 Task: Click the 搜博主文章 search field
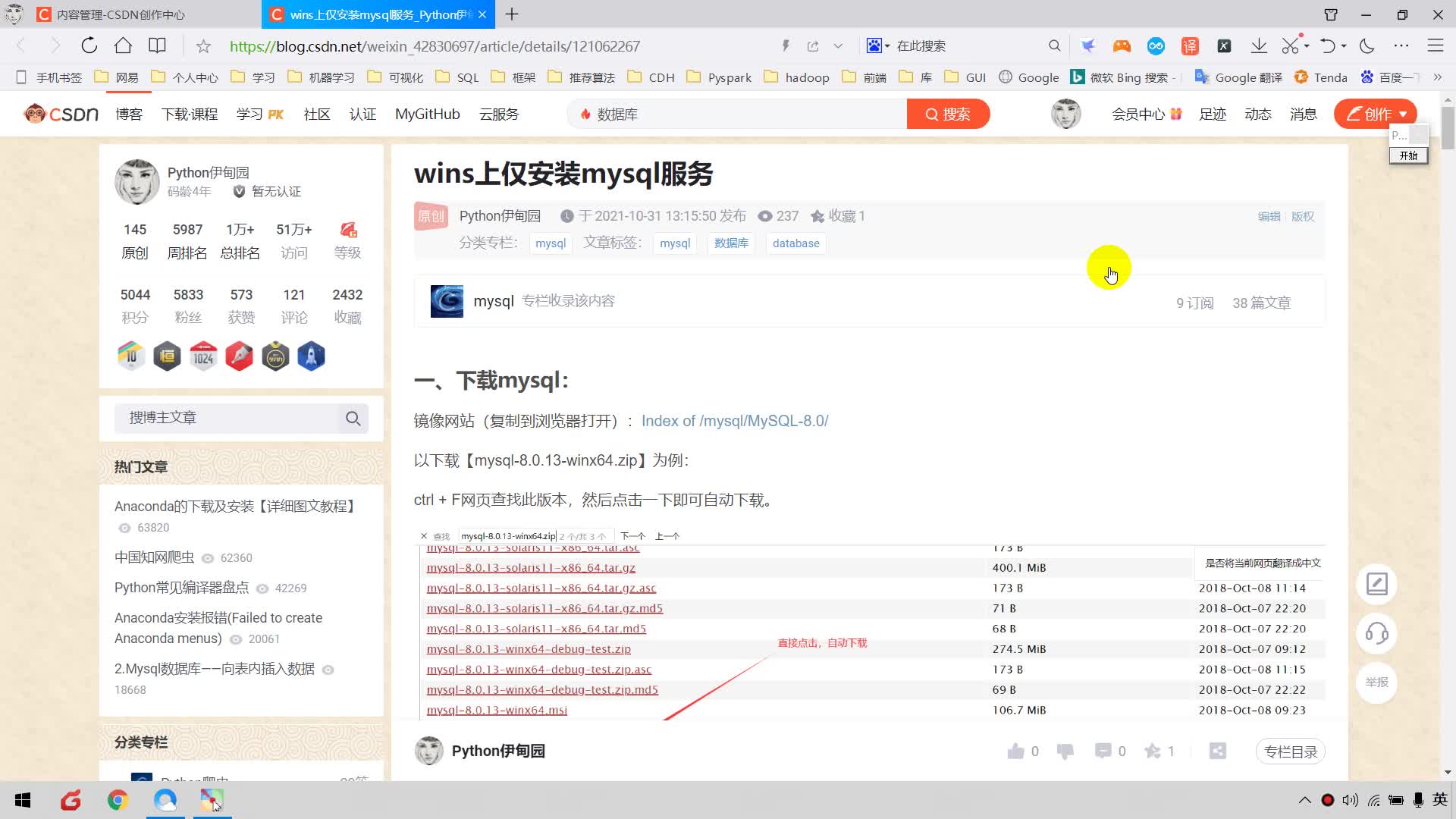(x=225, y=418)
